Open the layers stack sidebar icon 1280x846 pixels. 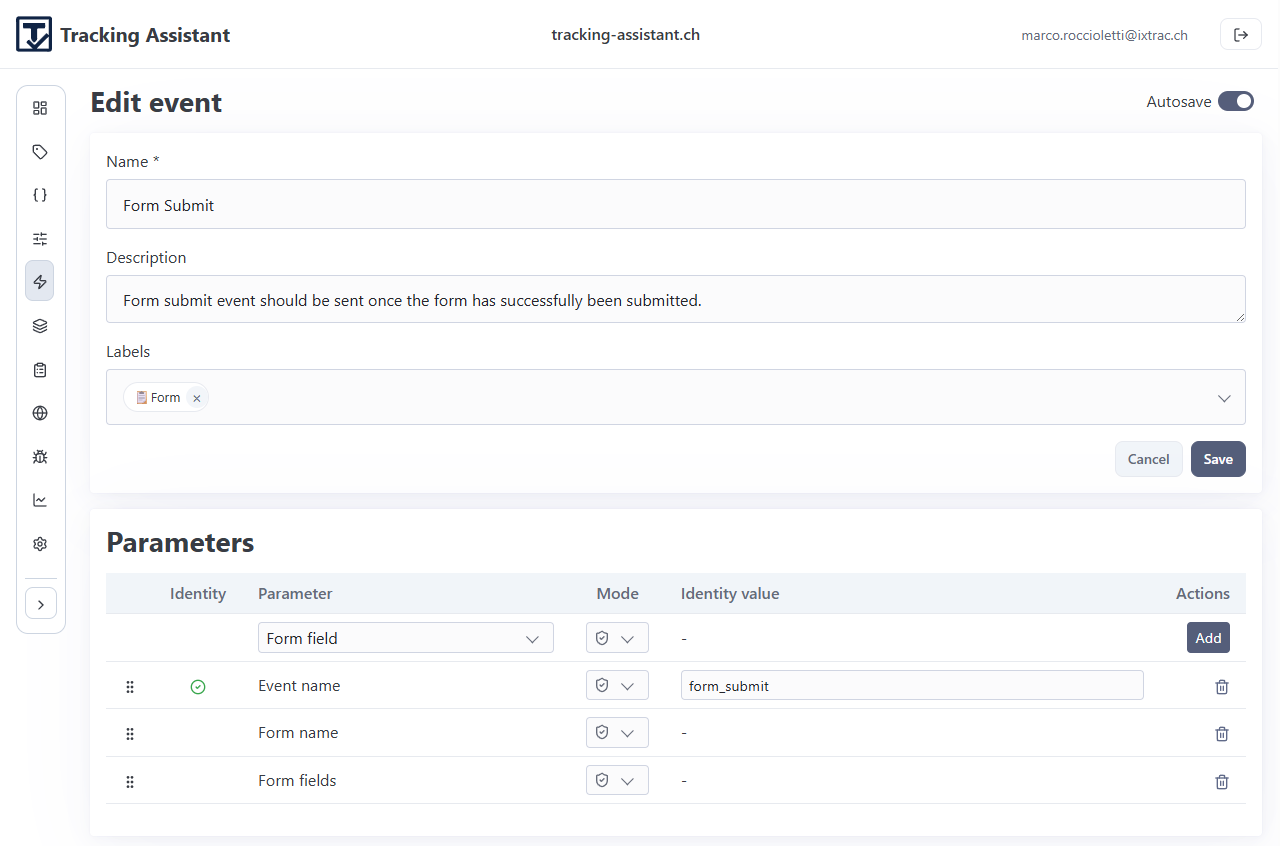(x=40, y=326)
